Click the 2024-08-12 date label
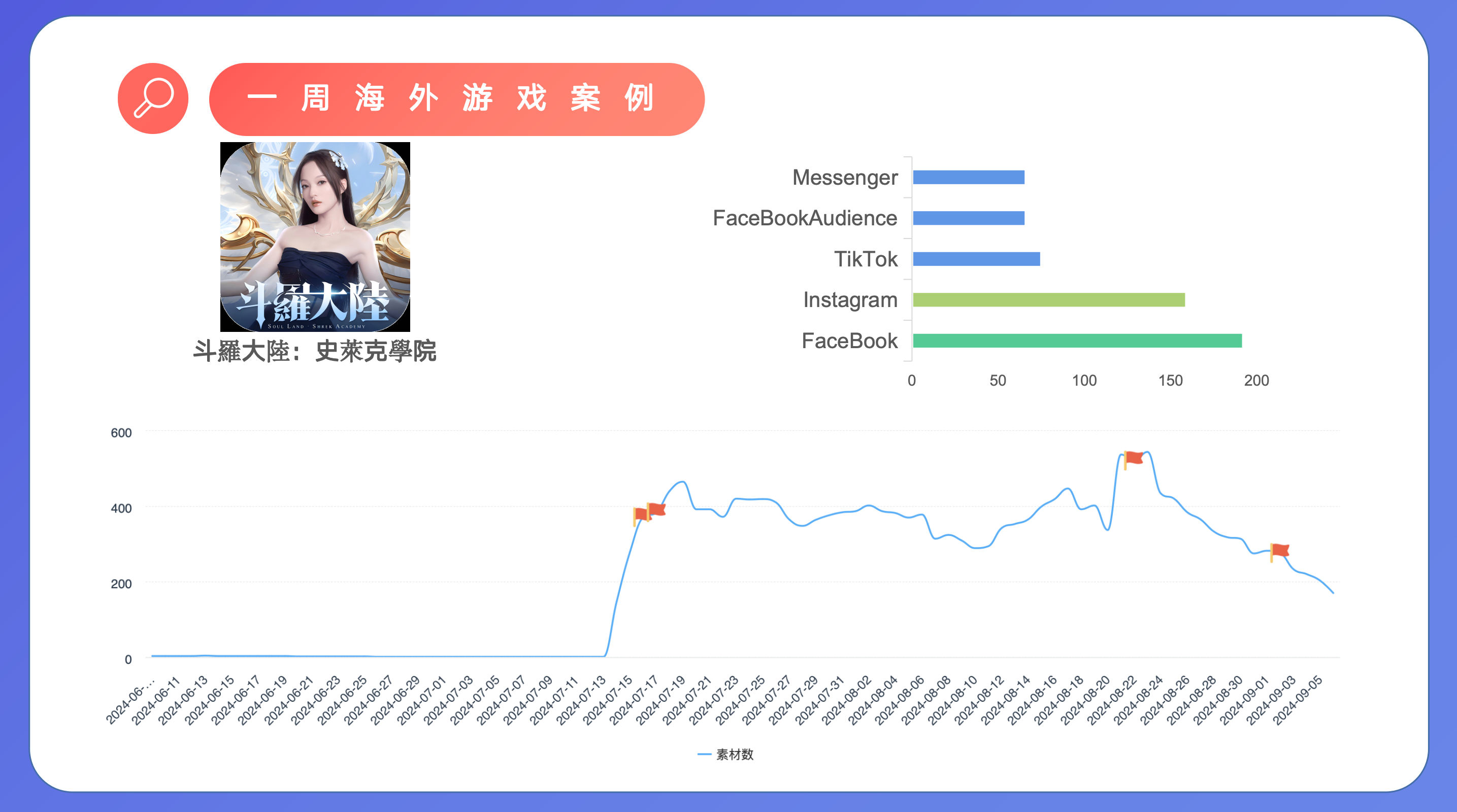 click(979, 701)
